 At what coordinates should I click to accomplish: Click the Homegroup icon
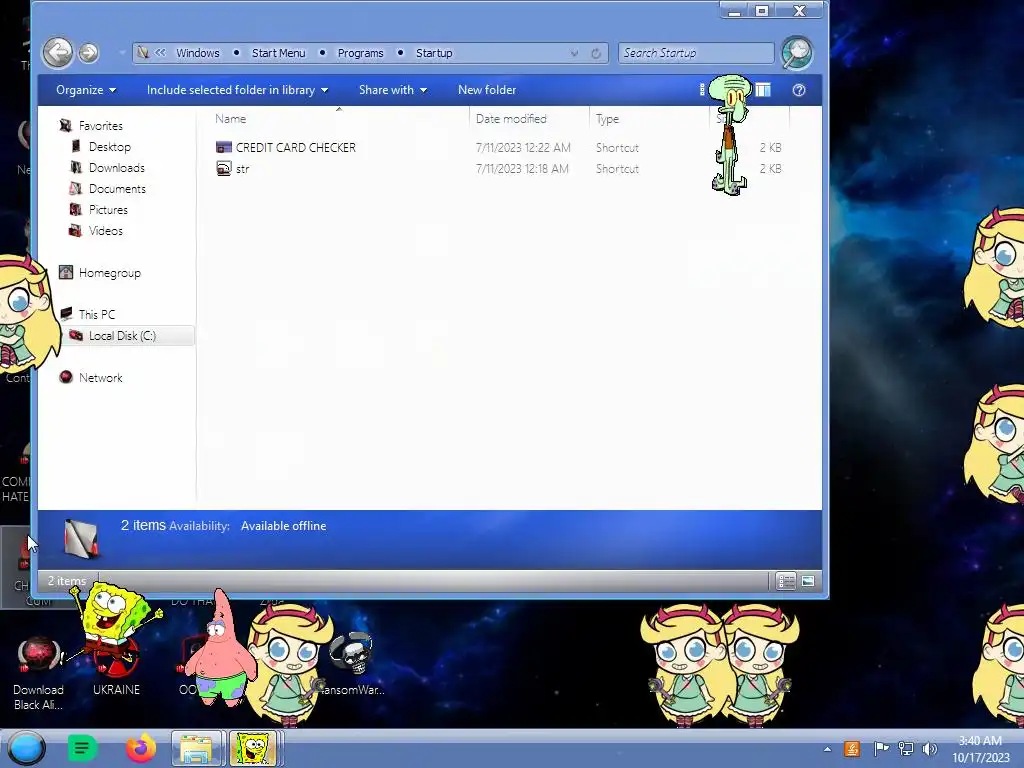pyautogui.click(x=66, y=272)
